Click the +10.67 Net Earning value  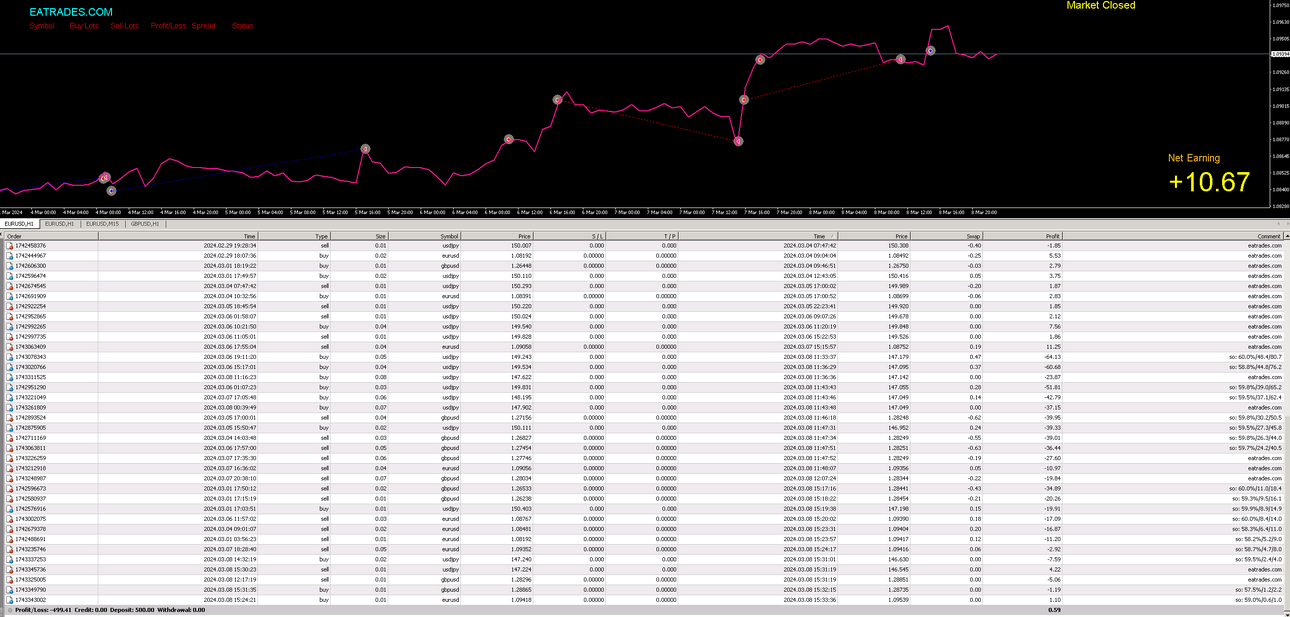pos(1208,182)
